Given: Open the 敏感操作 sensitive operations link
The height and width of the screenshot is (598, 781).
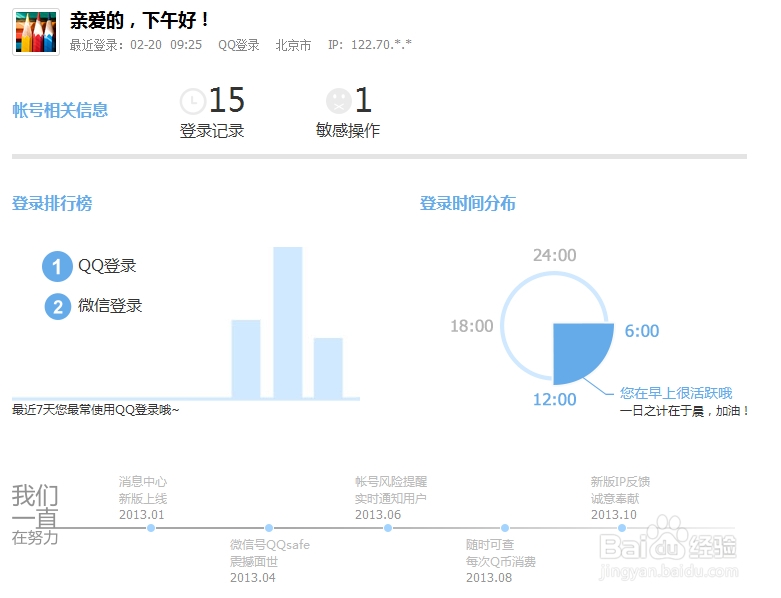Looking at the screenshot, I should [x=348, y=130].
